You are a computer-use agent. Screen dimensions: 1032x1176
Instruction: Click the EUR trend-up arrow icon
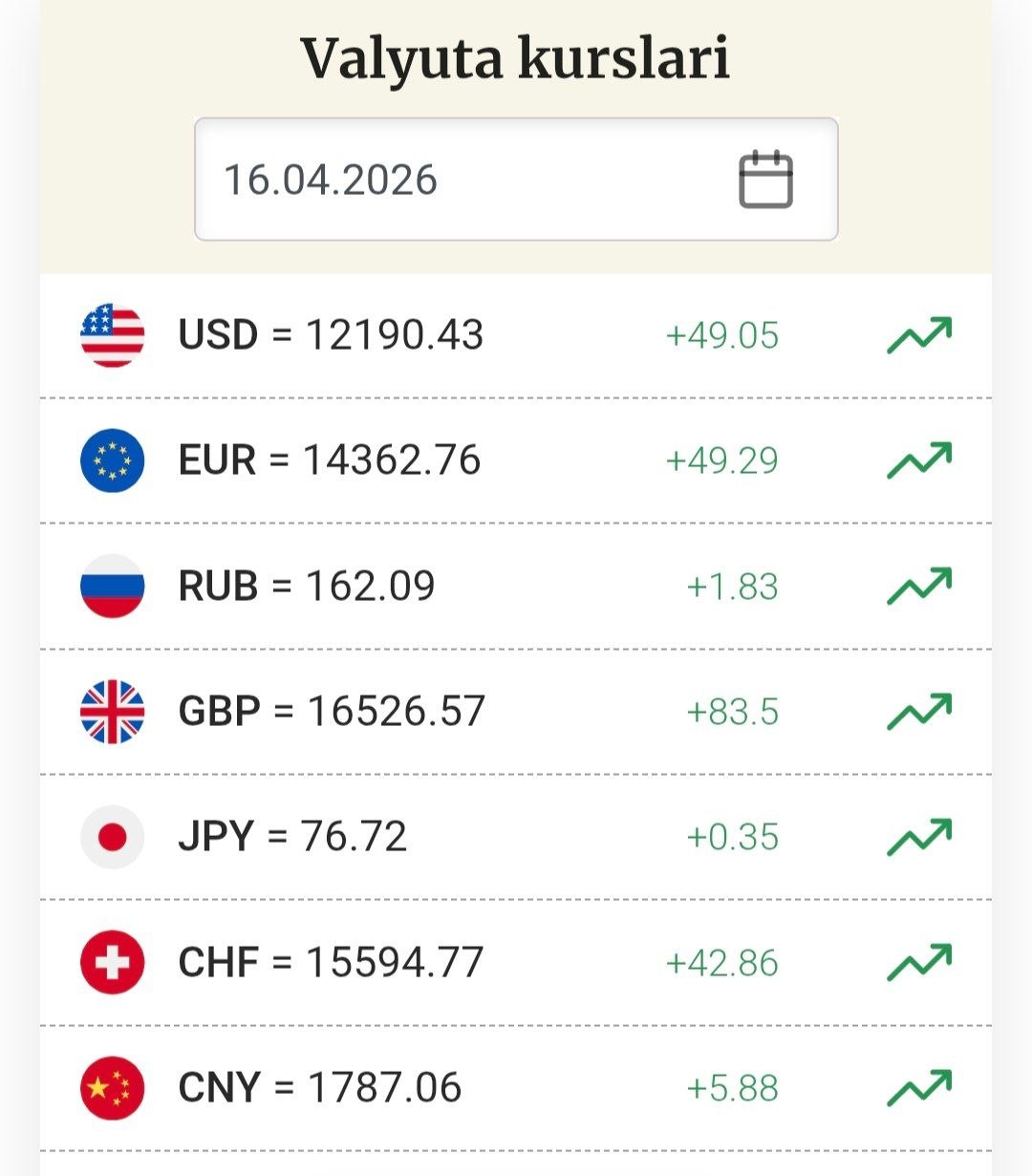pos(919,460)
